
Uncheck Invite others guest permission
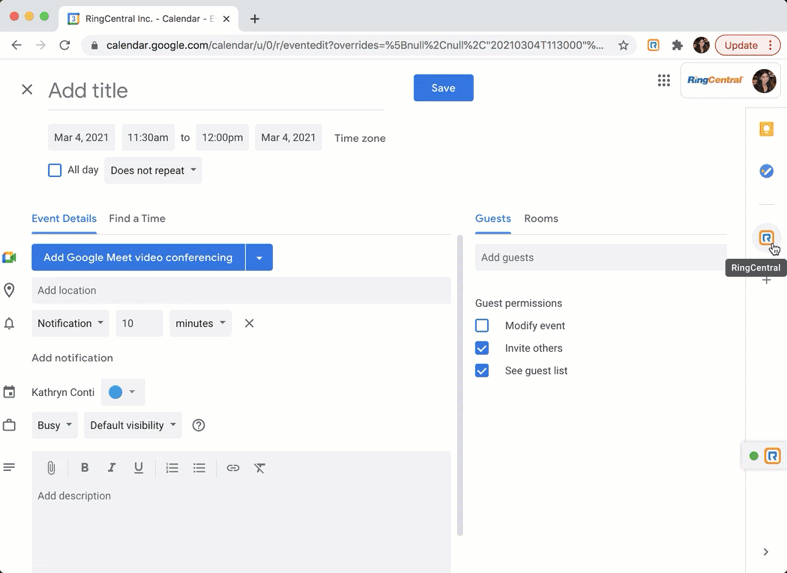pos(482,348)
